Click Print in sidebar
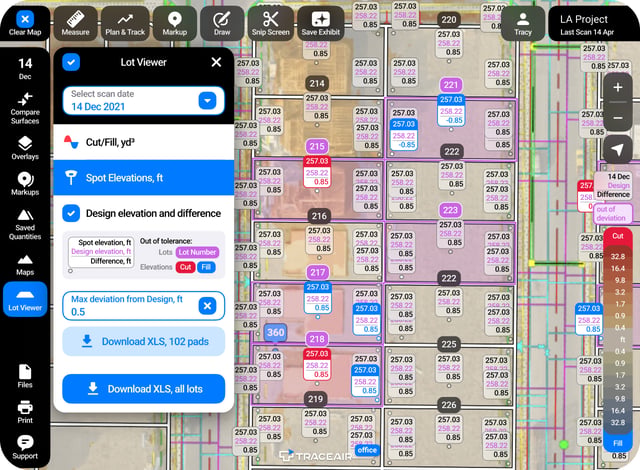This screenshot has height=470, width=640. pyautogui.click(x=25, y=412)
